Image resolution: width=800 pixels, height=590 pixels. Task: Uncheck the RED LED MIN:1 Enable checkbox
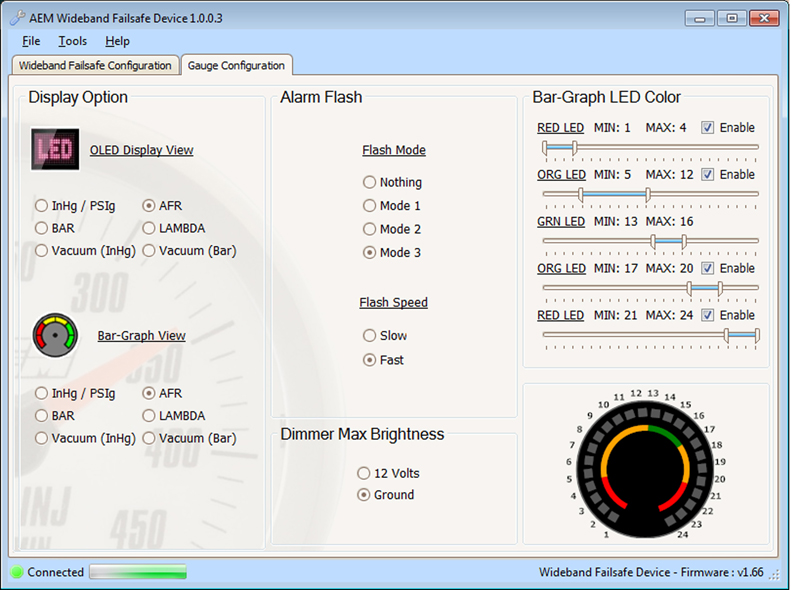coord(709,127)
